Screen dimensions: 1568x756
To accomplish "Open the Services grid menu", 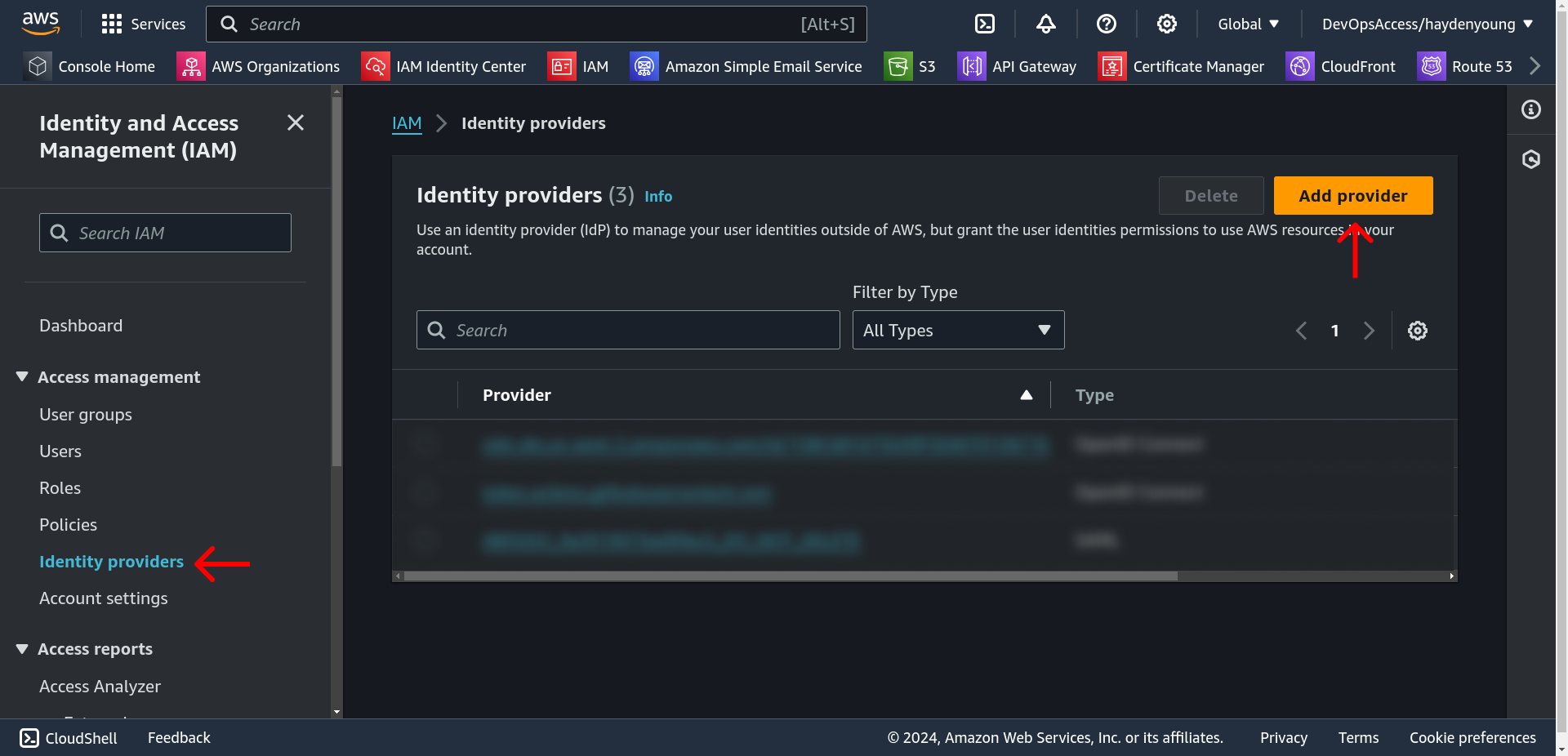I will click(x=144, y=24).
